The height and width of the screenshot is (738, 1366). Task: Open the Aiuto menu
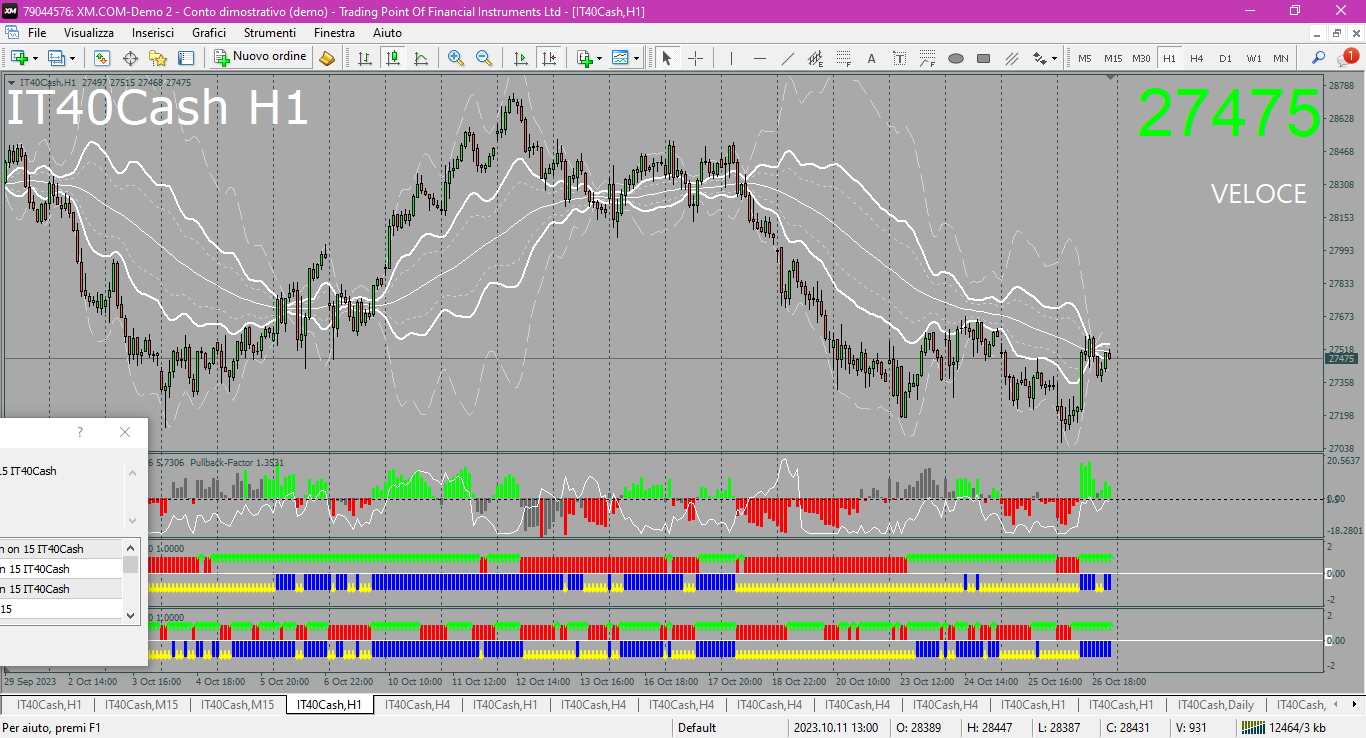pyautogui.click(x=387, y=33)
